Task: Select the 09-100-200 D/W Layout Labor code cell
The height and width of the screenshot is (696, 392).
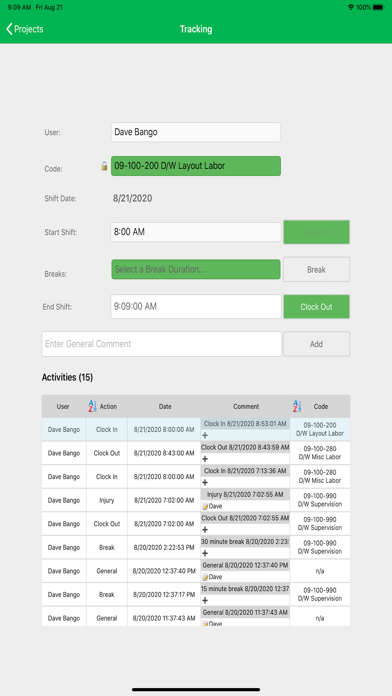Action: [x=320, y=429]
